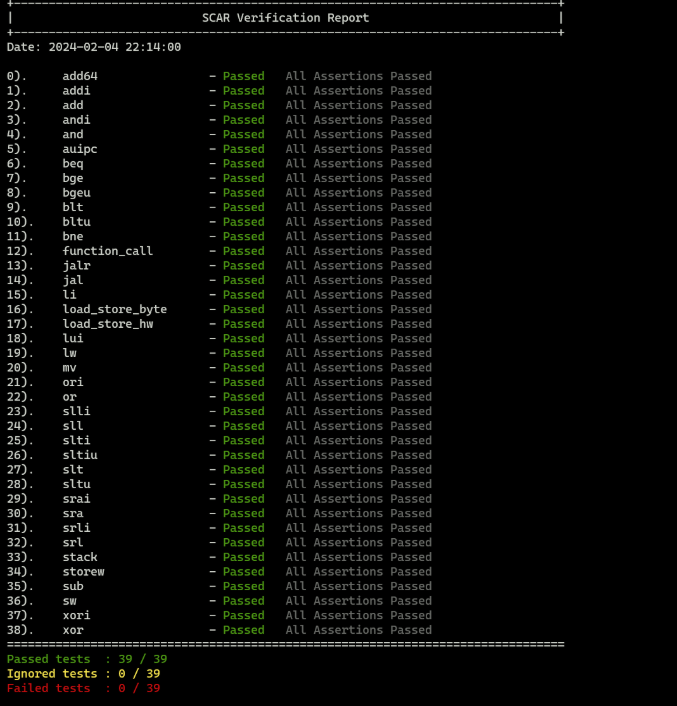Click the storew test name
The image size is (677, 706).
[x=83, y=572]
